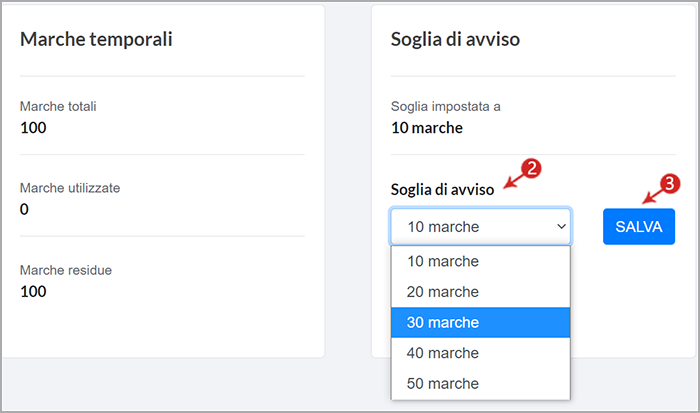This screenshot has width=700, height=413.
Task: Click the Marche totali value 100
Action: [x=33, y=128]
